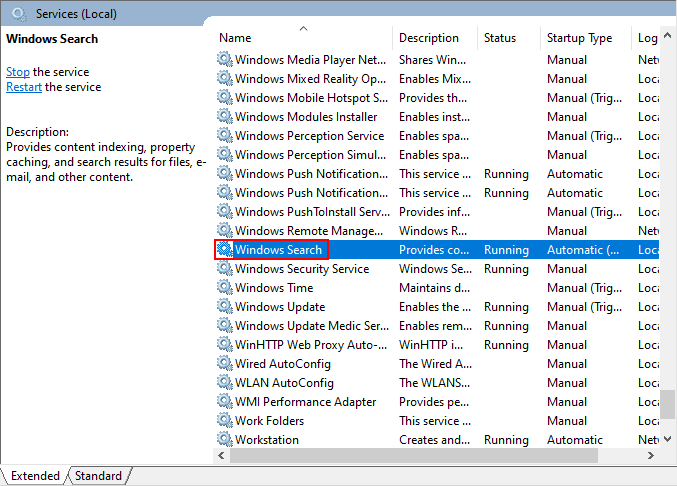
Task: Click the gear icon beside WMI Performance Adapter
Action: [x=225, y=401]
